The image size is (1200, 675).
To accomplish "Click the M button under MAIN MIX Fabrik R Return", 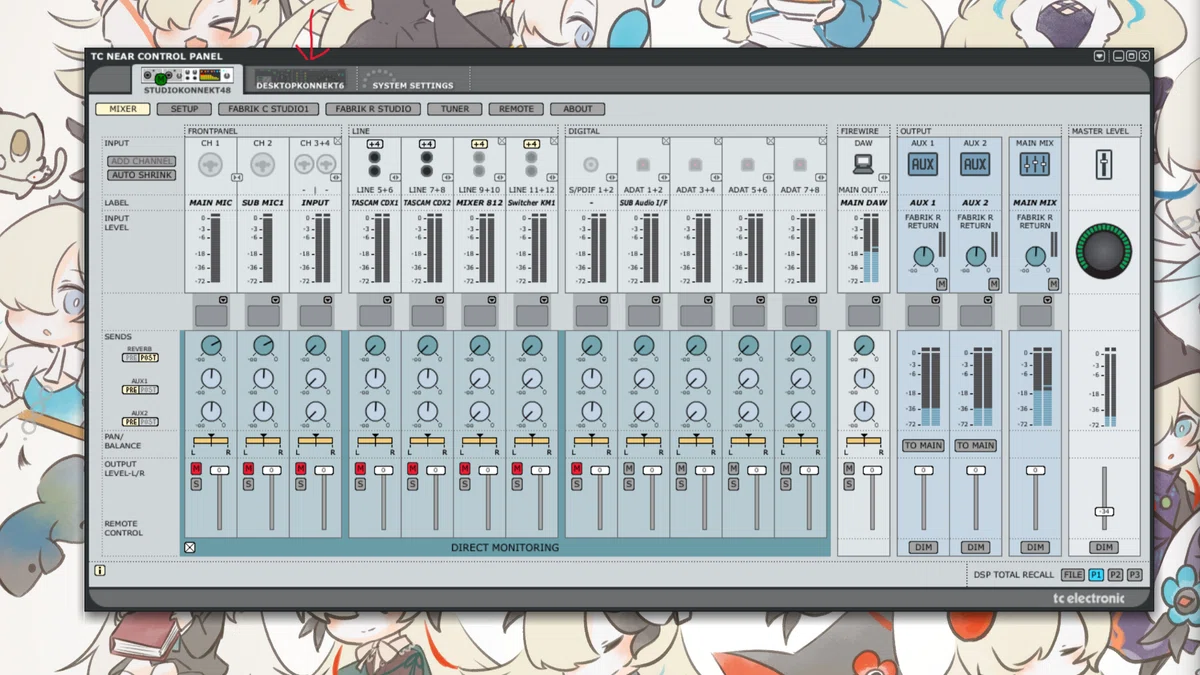I will [x=1052, y=284].
